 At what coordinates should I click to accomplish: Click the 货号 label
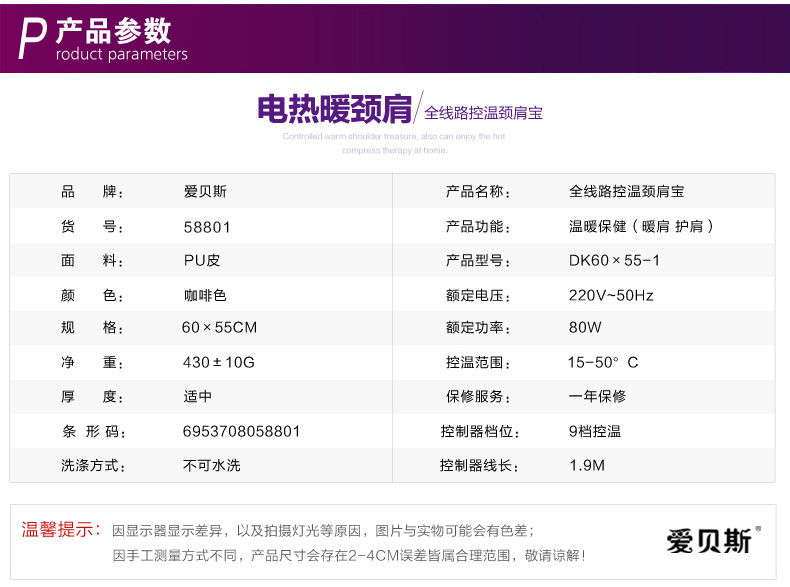(x=92, y=227)
